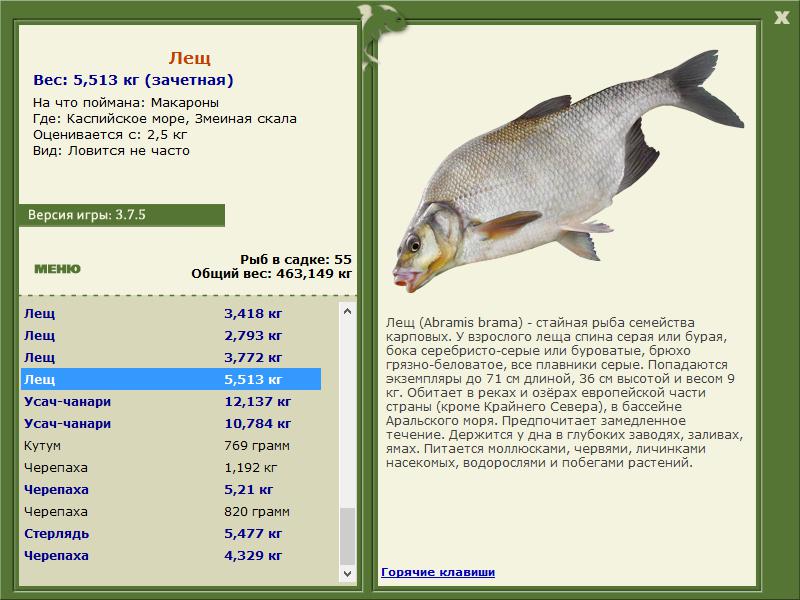The width and height of the screenshot is (800, 600).
Task: Click the Общий вес: 463,149 кг total
Action: pyautogui.click(x=271, y=274)
